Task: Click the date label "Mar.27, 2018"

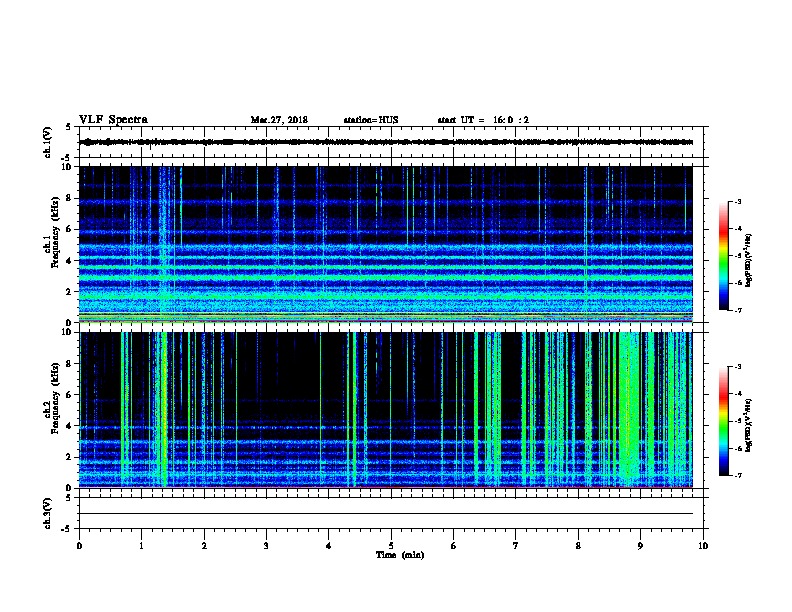Action: click(x=279, y=120)
